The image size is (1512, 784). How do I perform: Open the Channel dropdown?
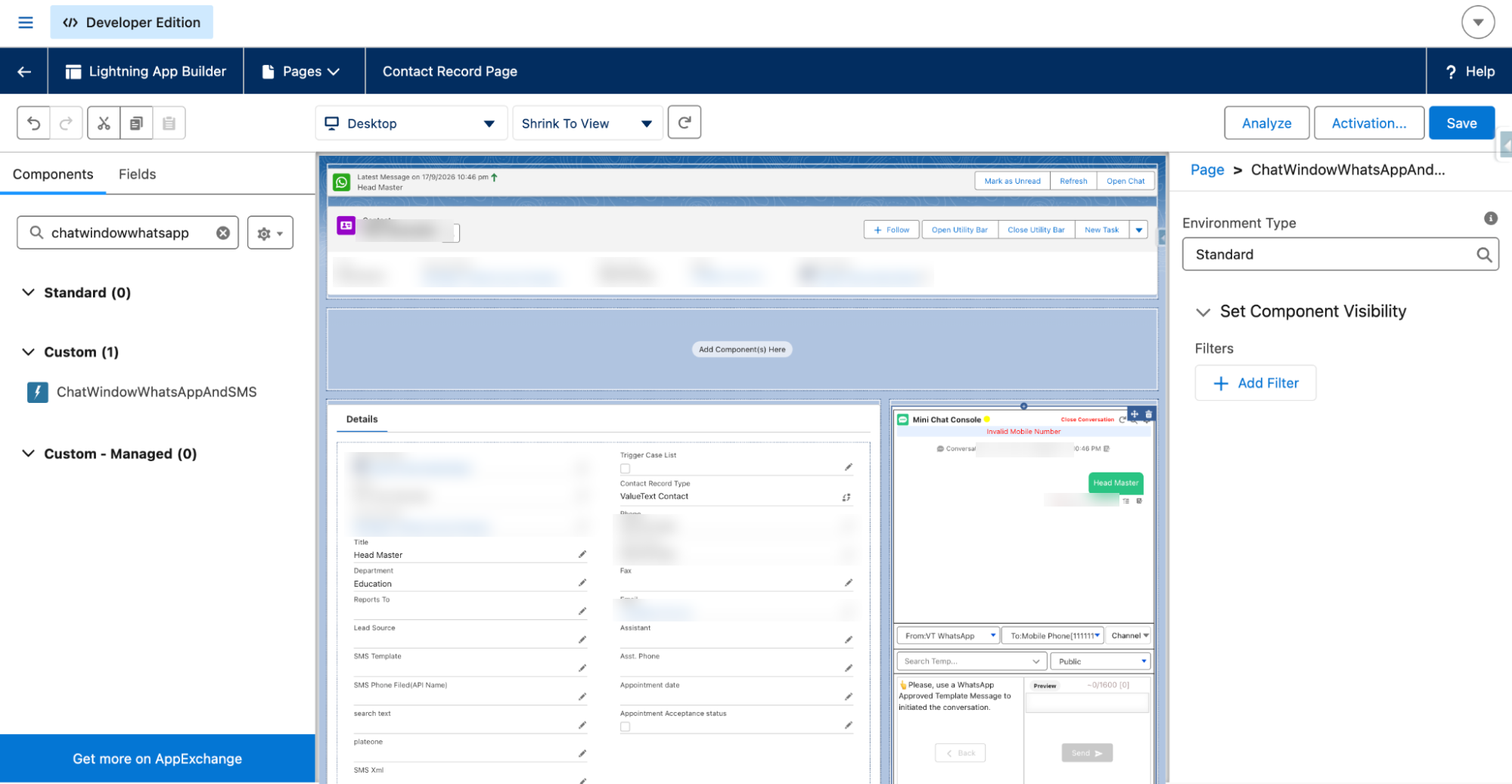tap(1129, 636)
